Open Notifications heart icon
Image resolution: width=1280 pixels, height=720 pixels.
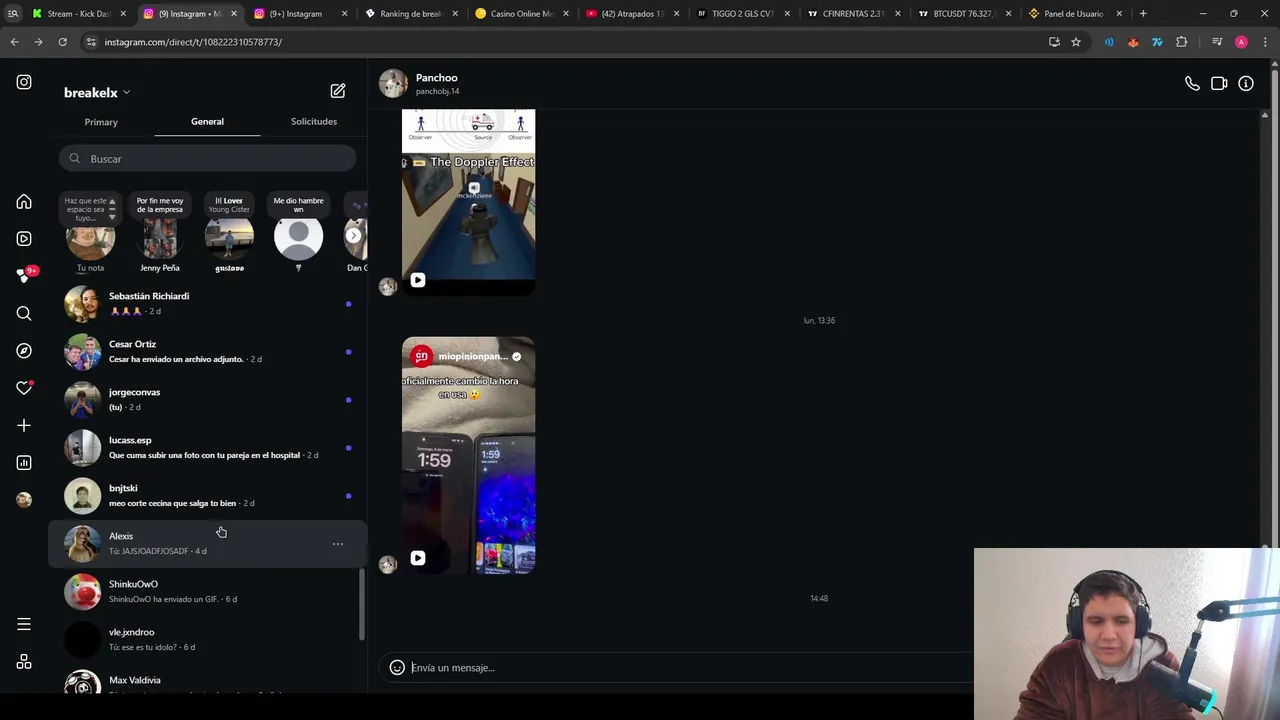(24, 388)
